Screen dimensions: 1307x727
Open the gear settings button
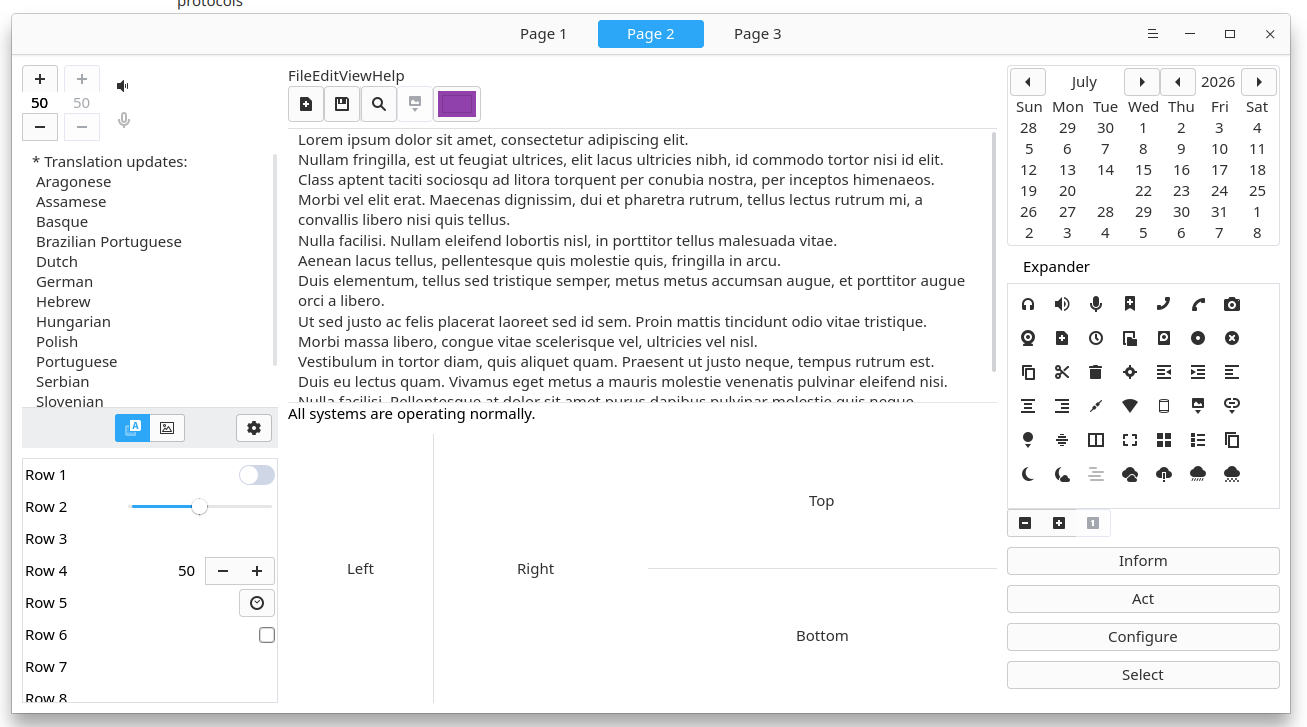[x=254, y=428]
